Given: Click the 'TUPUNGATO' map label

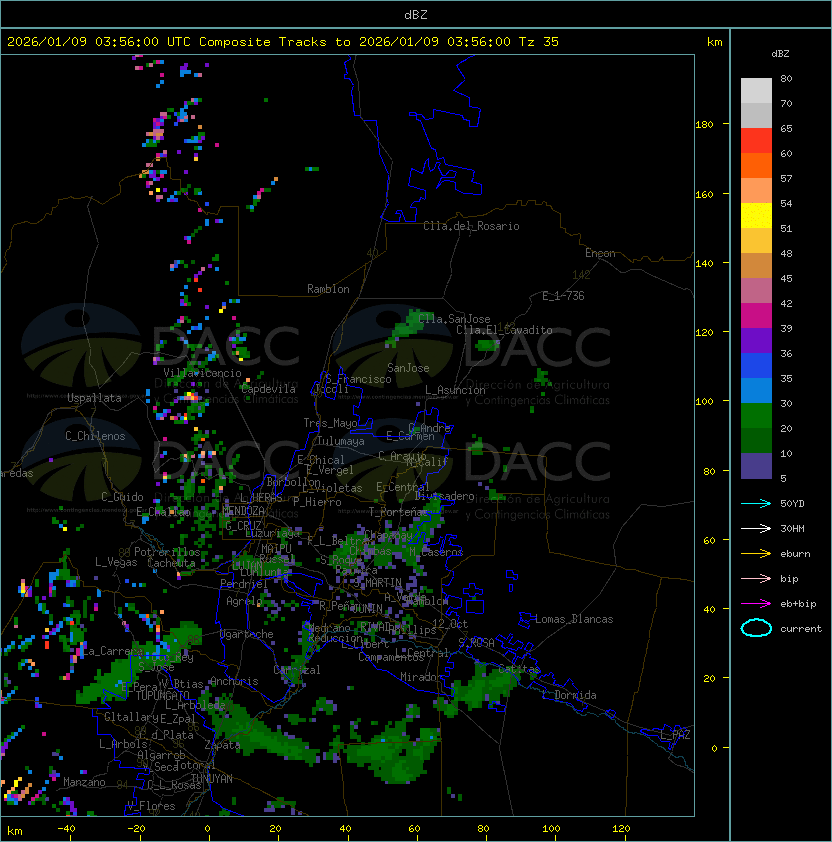Looking at the screenshot, I should tap(162, 695).
